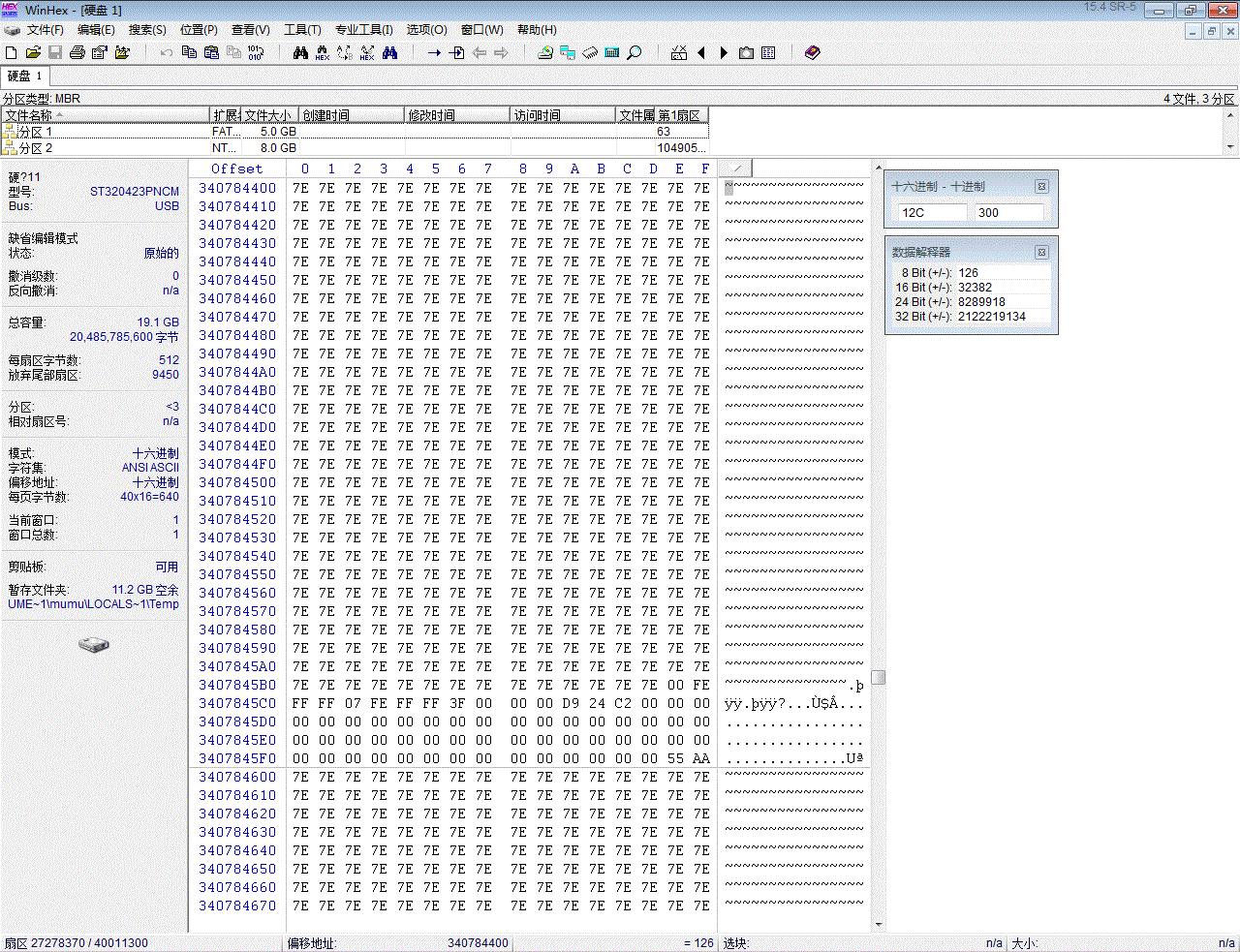Click the black right triangle next icon
1240x952 pixels.
point(724,52)
